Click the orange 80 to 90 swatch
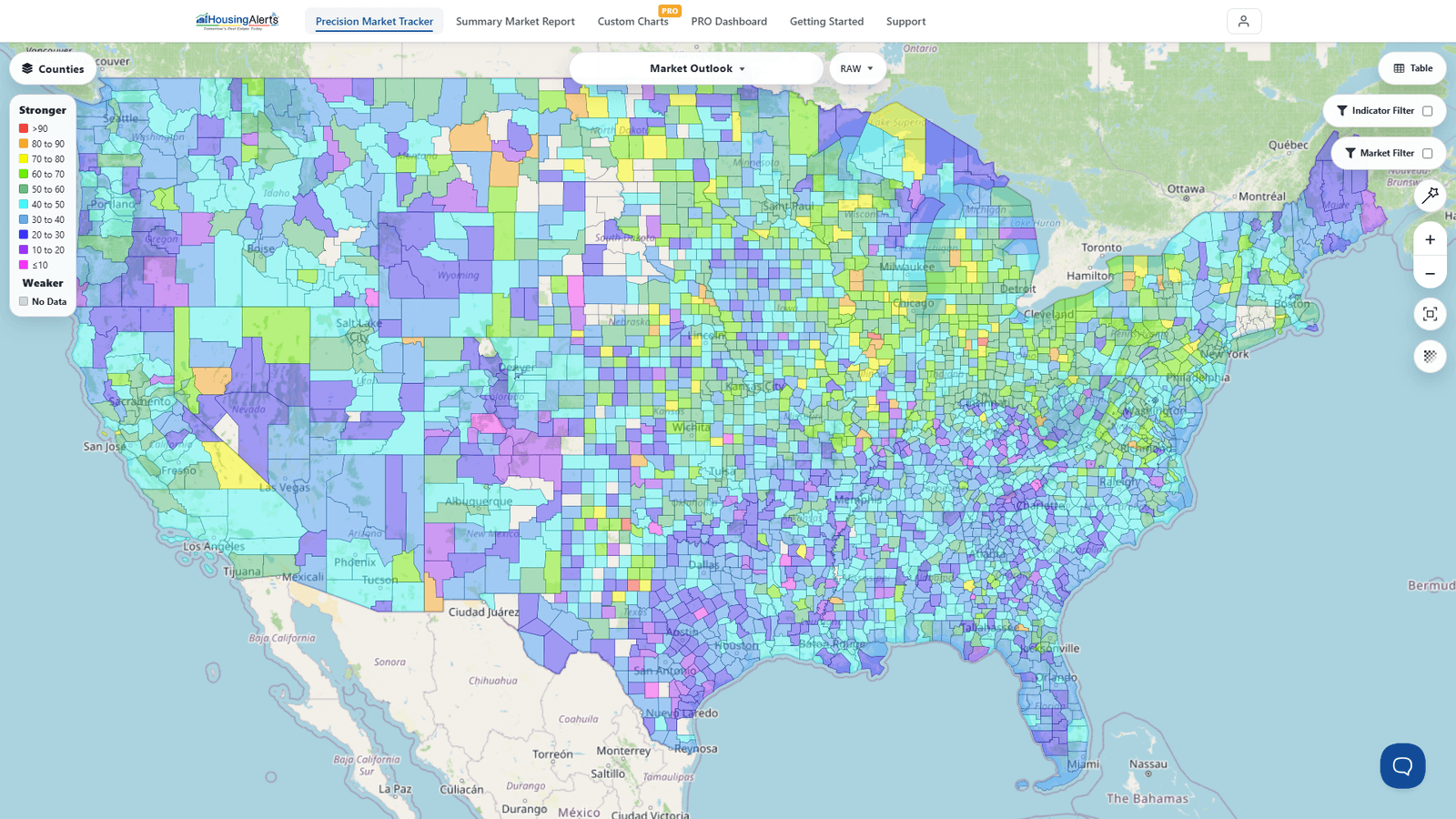1456x819 pixels. pyautogui.click(x=24, y=144)
